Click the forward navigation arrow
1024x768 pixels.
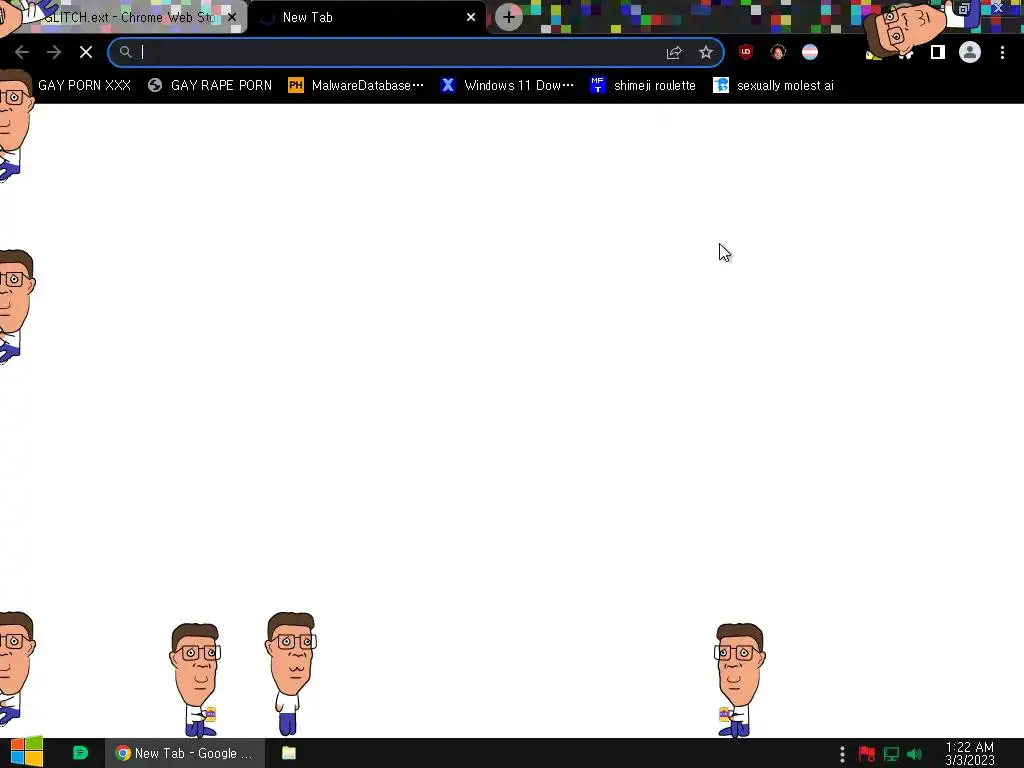[x=54, y=52]
